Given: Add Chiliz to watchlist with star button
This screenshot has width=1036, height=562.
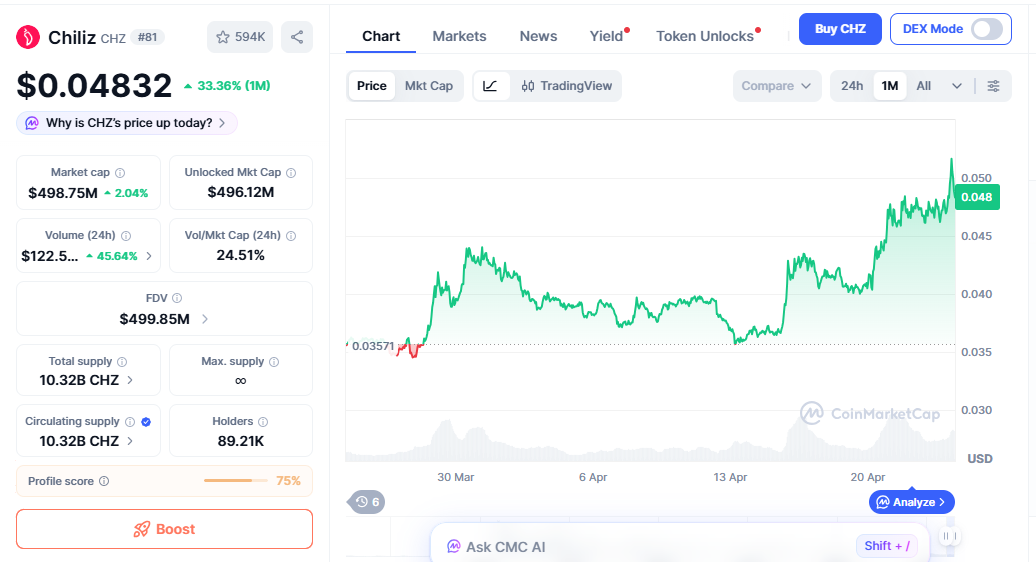Looking at the screenshot, I should click(240, 37).
